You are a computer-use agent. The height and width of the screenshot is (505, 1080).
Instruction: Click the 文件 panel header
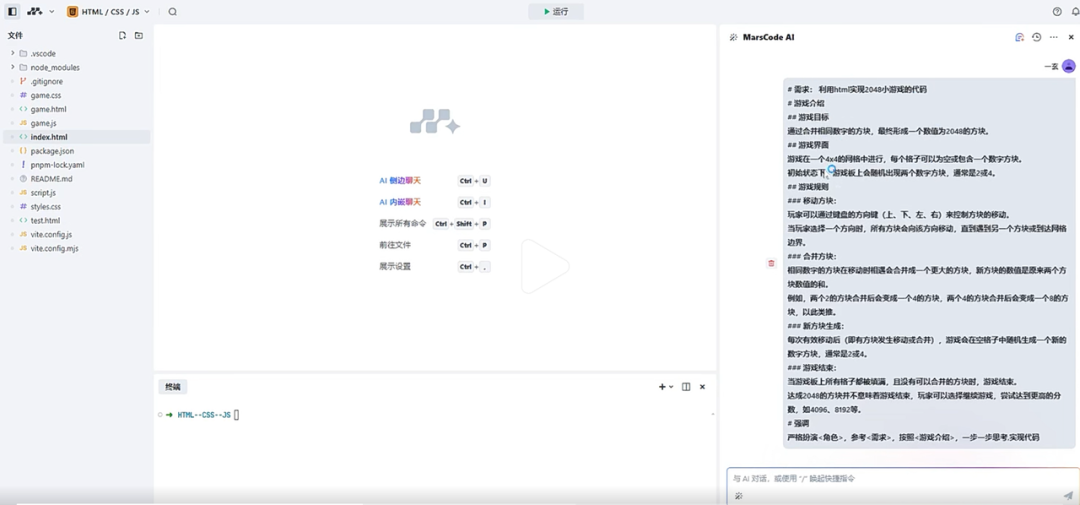click(x=15, y=35)
